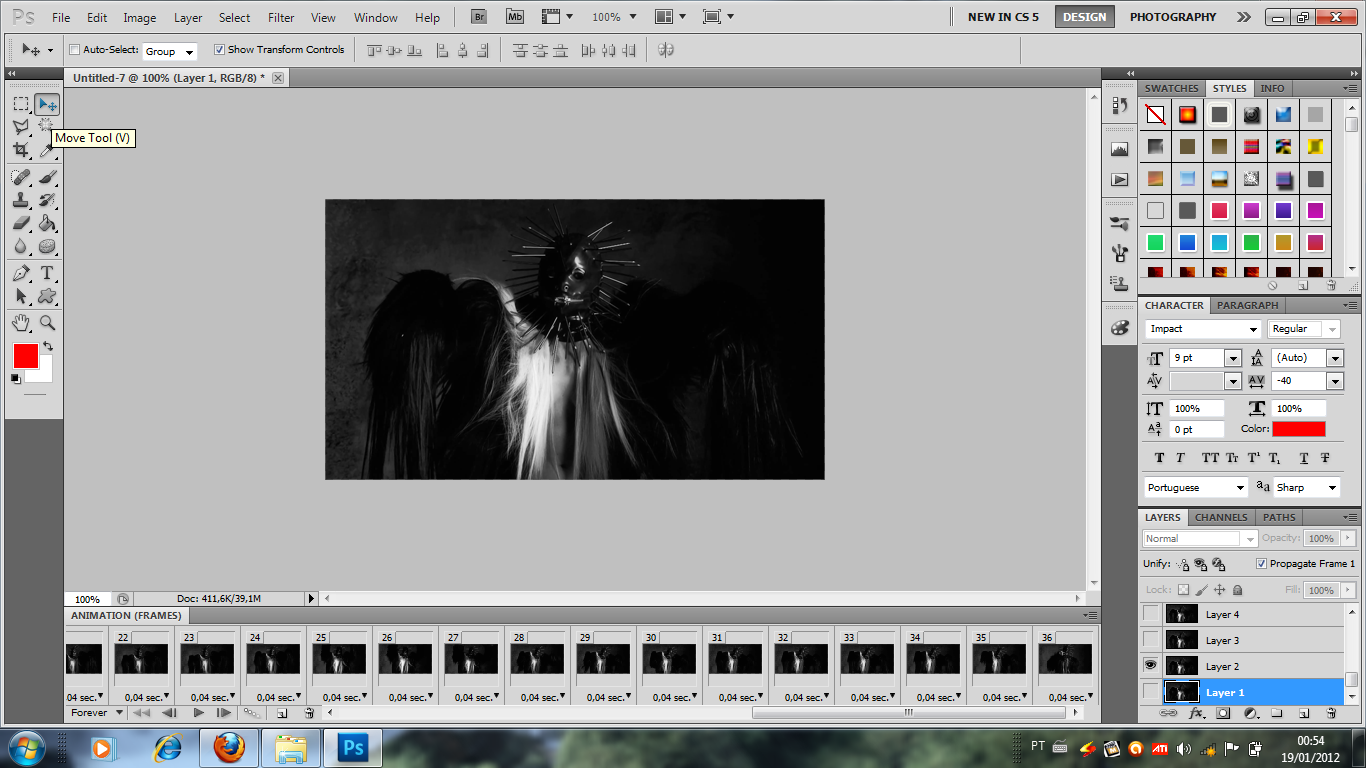Open the tracking -40 dropdown
Viewport: 1366px width, 768px height.
[1335, 381]
